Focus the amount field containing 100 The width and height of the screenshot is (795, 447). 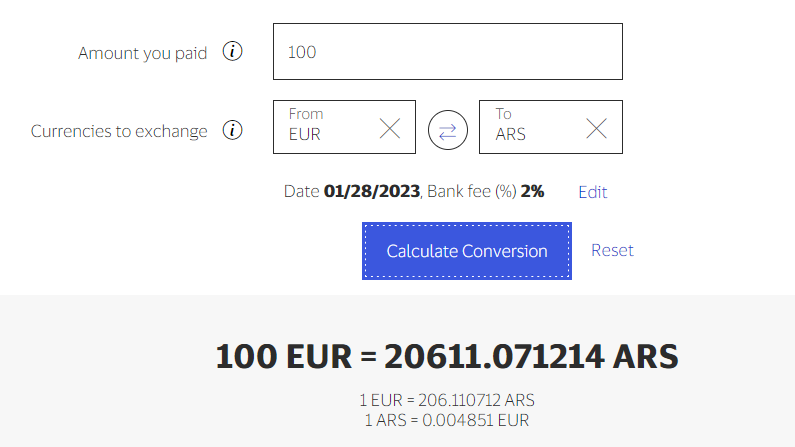[447, 52]
